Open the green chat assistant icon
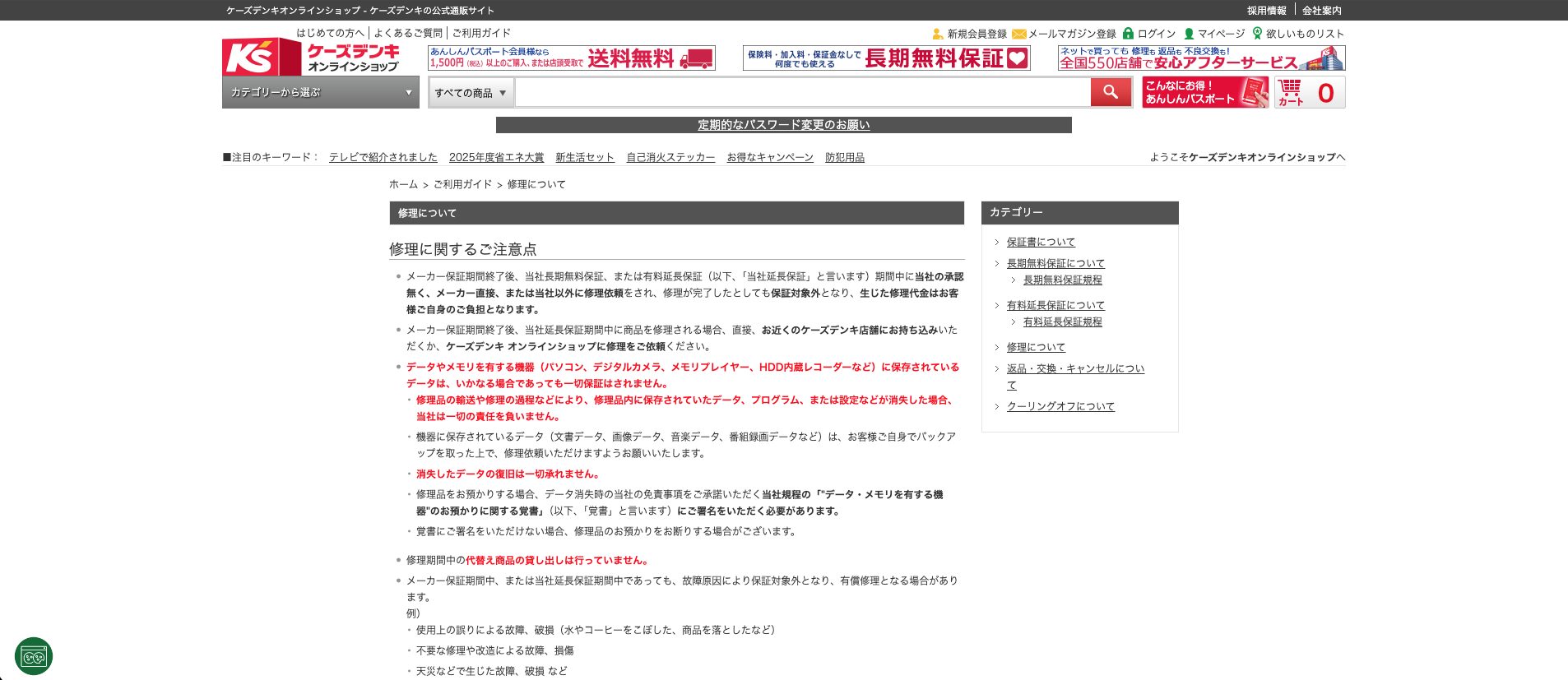1568x680 pixels. [34, 656]
